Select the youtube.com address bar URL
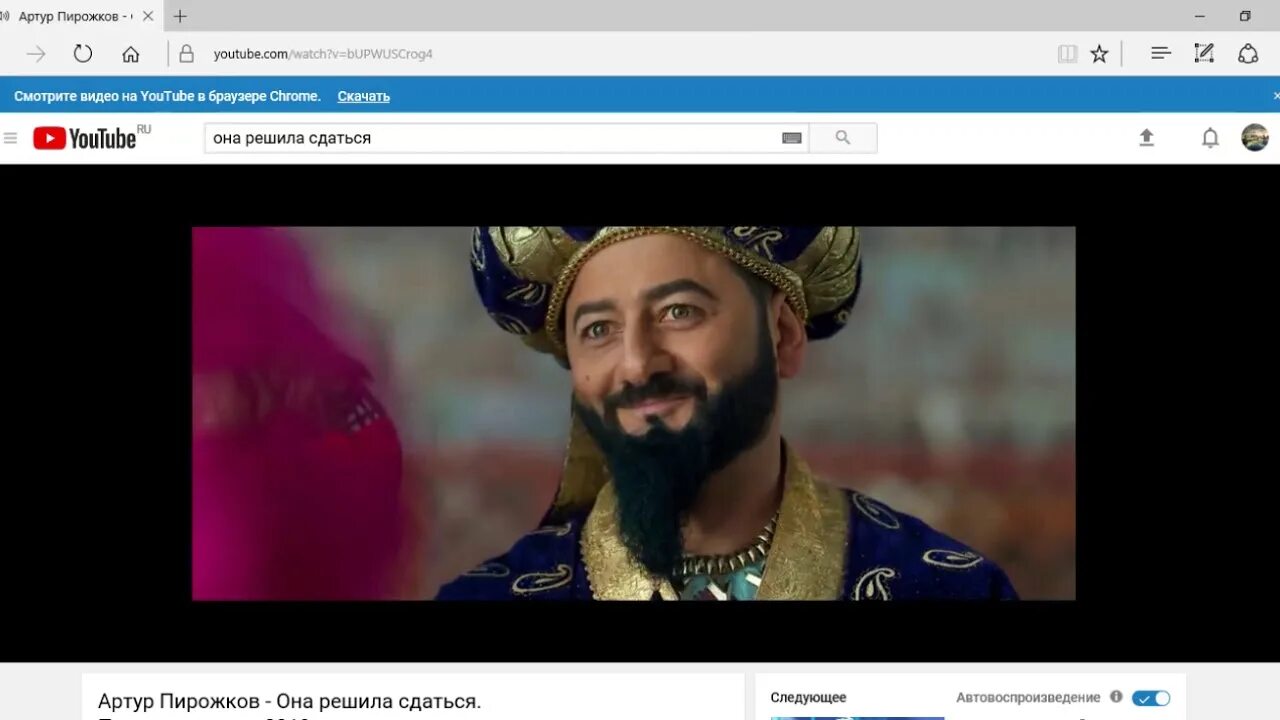The width and height of the screenshot is (1280, 720). pyautogui.click(x=323, y=54)
